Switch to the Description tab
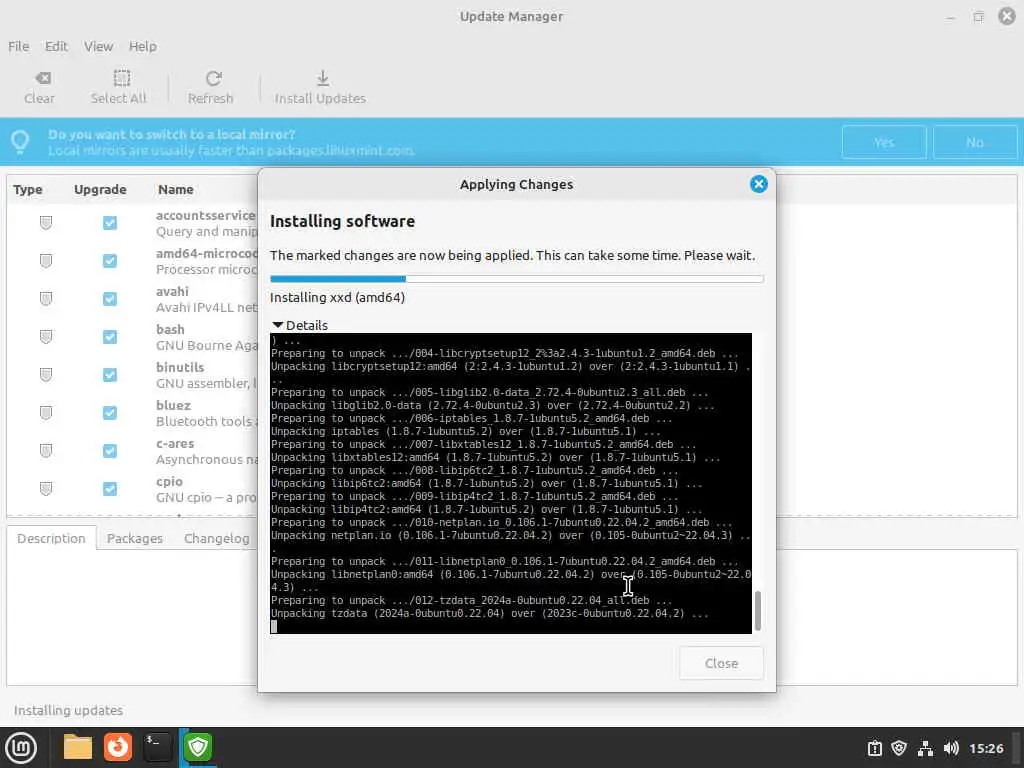The height and width of the screenshot is (768, 1024). tap(51, 538)
